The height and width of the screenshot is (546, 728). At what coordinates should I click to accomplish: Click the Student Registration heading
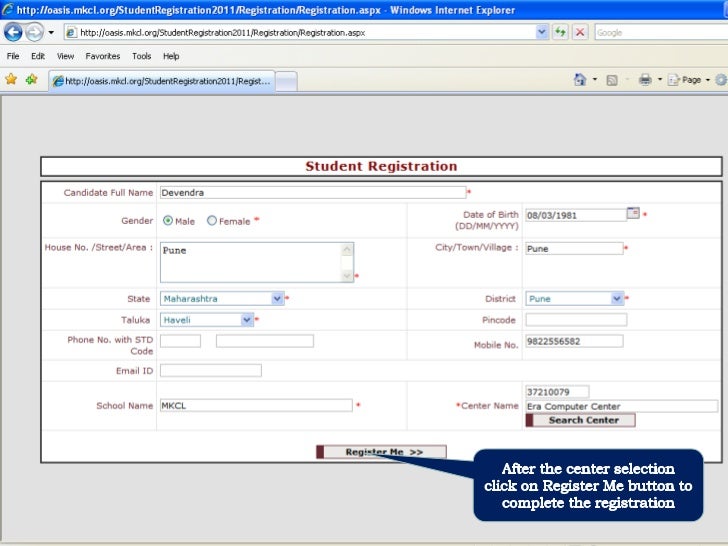[x=381, y=166]
